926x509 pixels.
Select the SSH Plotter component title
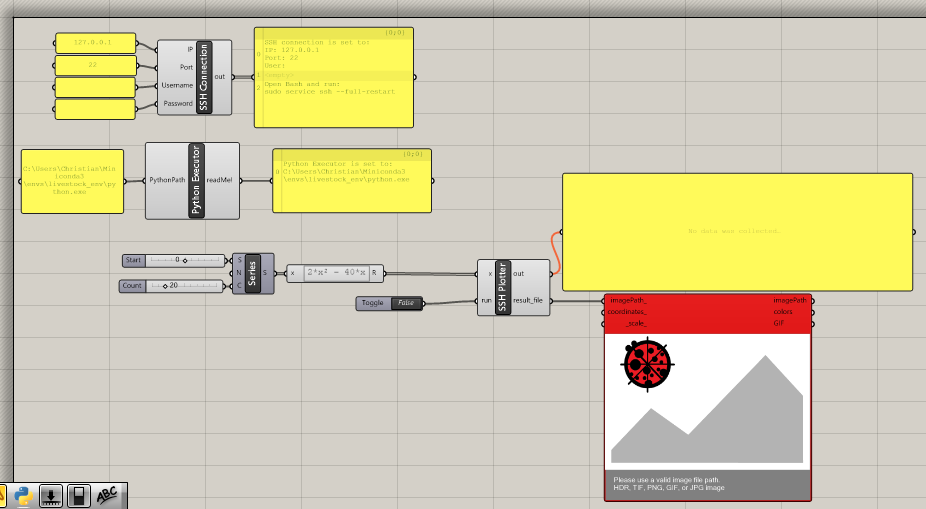click(503, 287)
